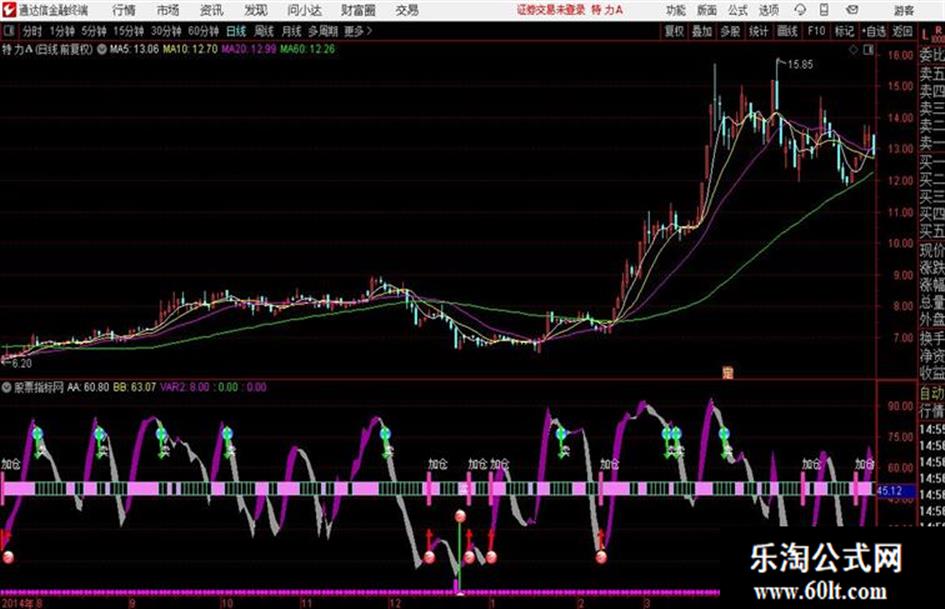
Task: Open the 功能 menu
Action: pyautogui.click(x=676, y=10)
